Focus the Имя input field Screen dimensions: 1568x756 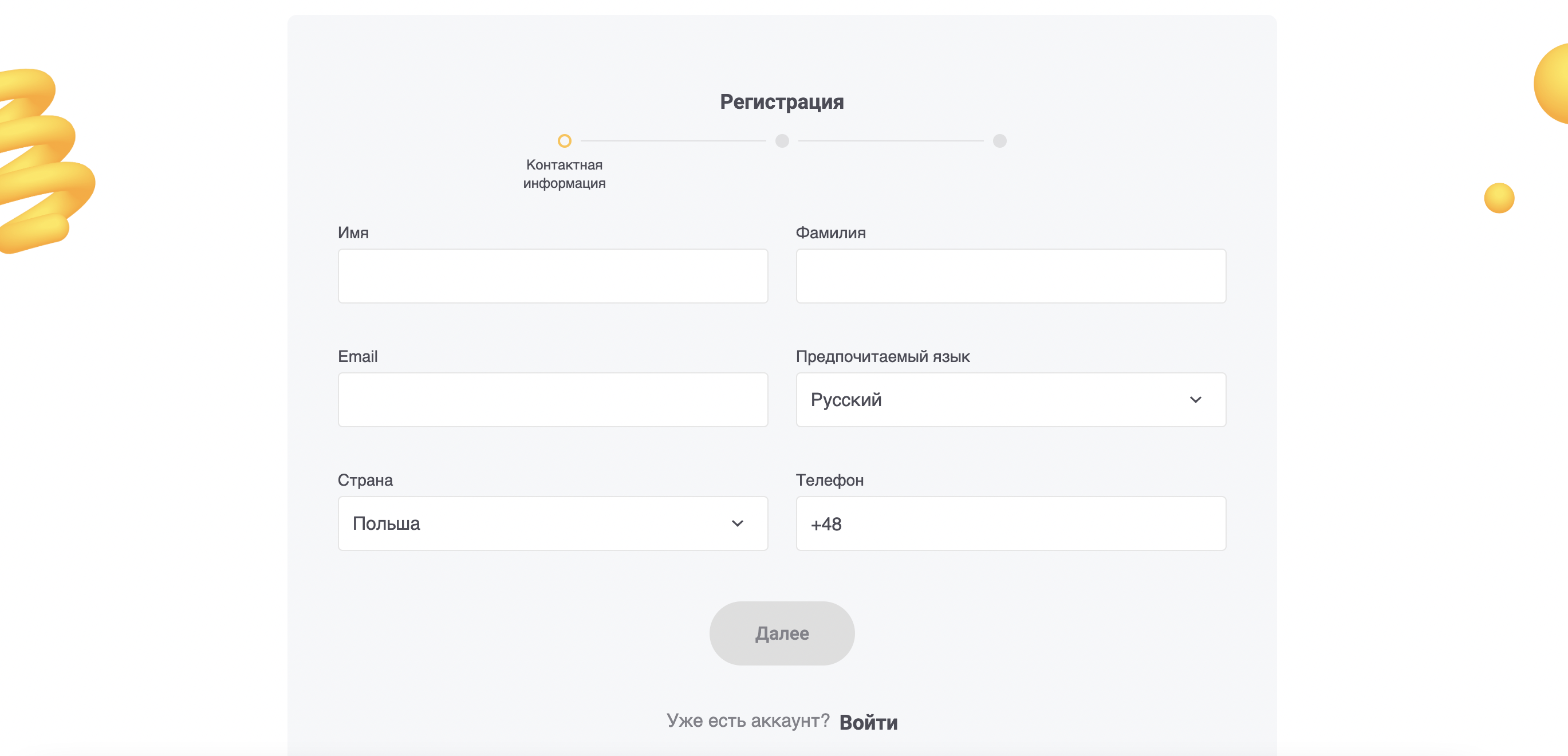pyautogui.click(x=552, y=275)
